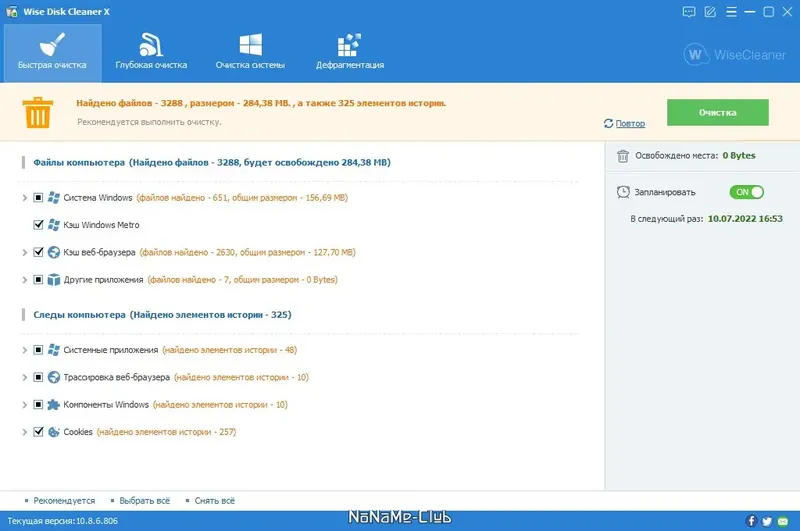Click the Компоненты Windows puzzle icon
800x531 pixels.
tap(54, 404)
